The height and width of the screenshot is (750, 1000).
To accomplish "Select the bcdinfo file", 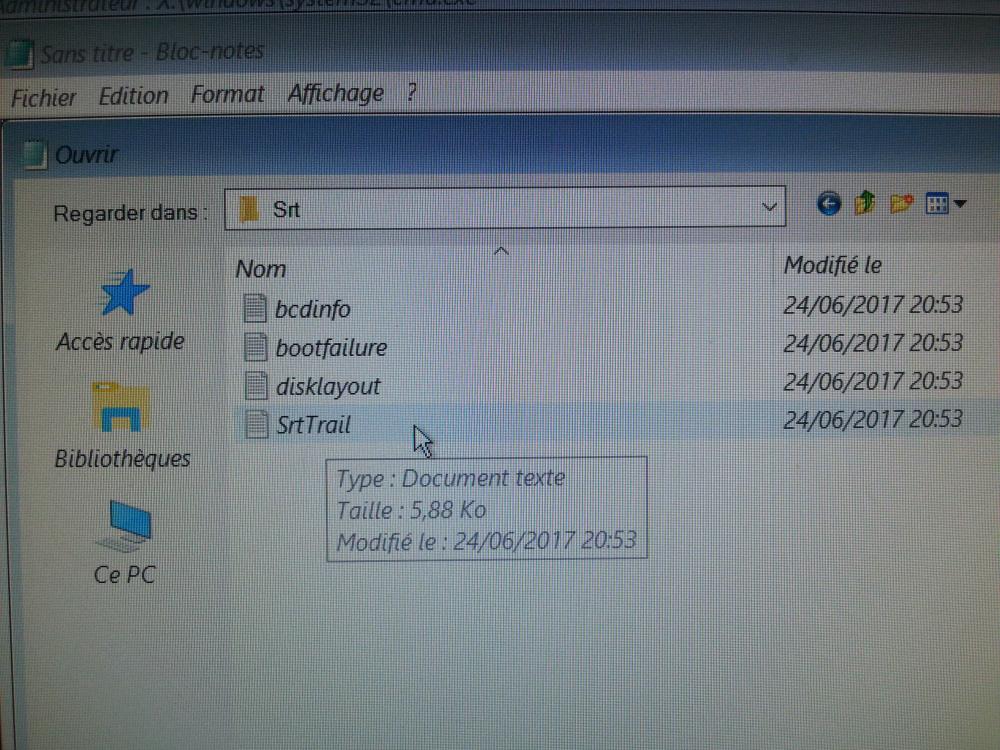I will pos(312,309).
